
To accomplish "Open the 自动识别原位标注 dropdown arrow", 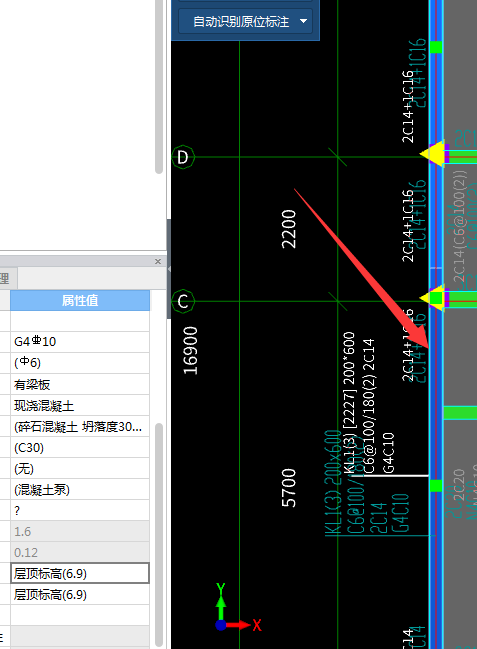I will click(304, 21).
